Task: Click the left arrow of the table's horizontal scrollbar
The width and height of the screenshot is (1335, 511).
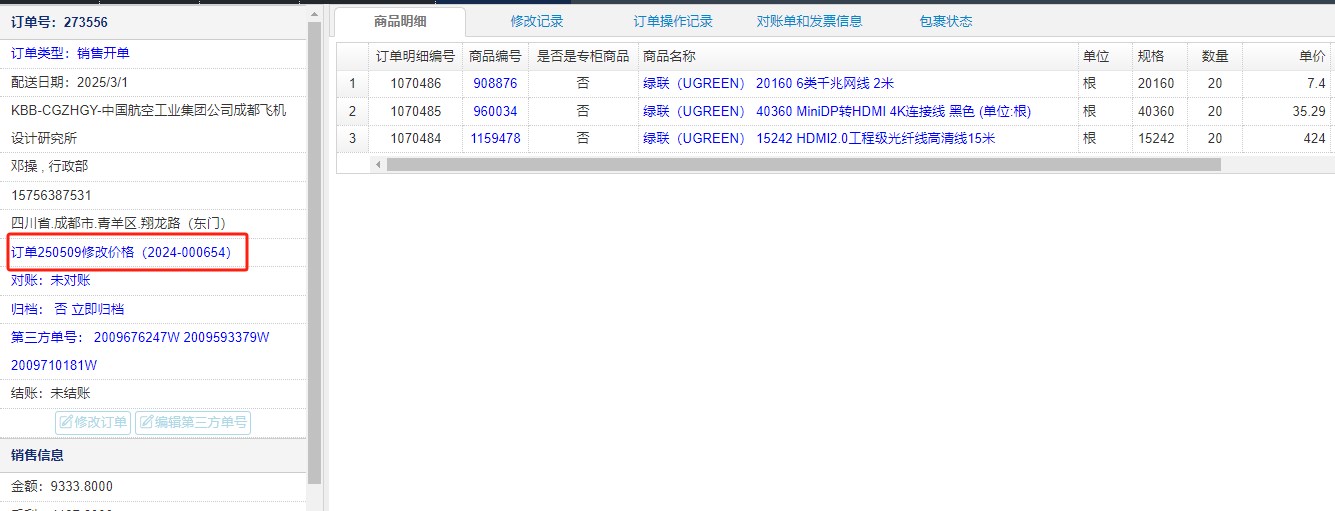Action: 378,164
